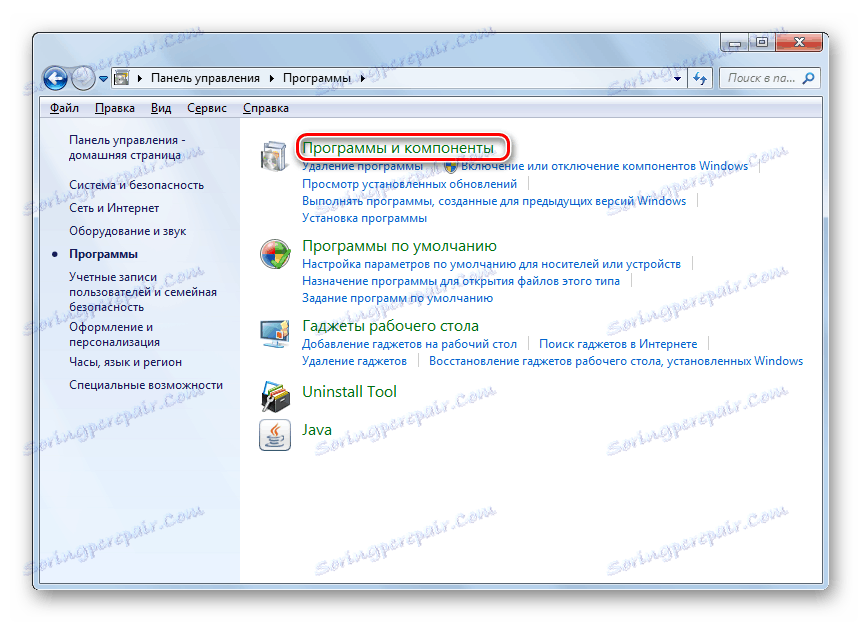Click Поиск гаджетов в Интернете link
This screenshot has width=862, height=623.
618,344
